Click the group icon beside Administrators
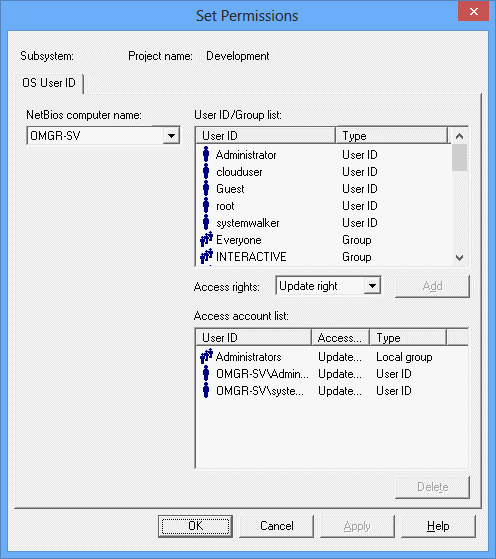 tap(206, 357)
